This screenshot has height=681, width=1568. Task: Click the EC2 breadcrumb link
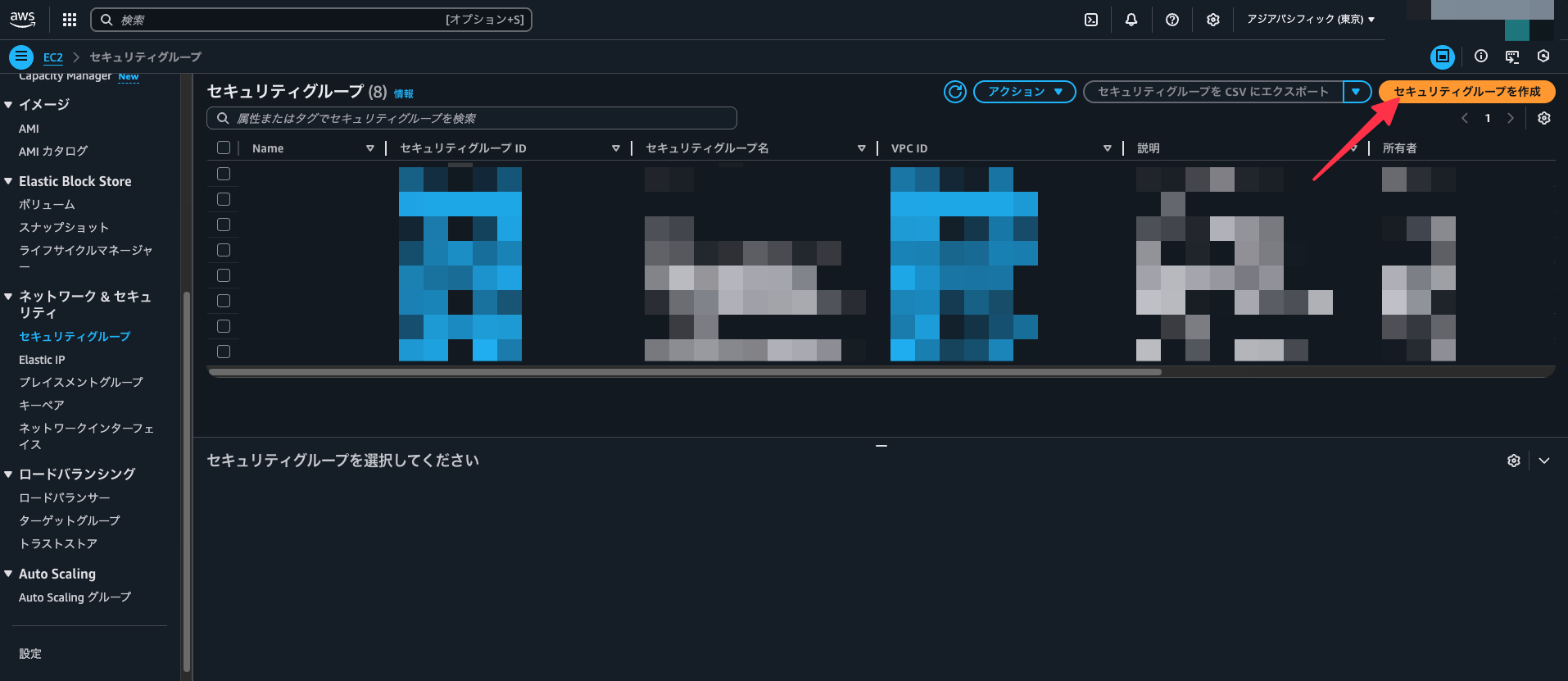(53, 57)
